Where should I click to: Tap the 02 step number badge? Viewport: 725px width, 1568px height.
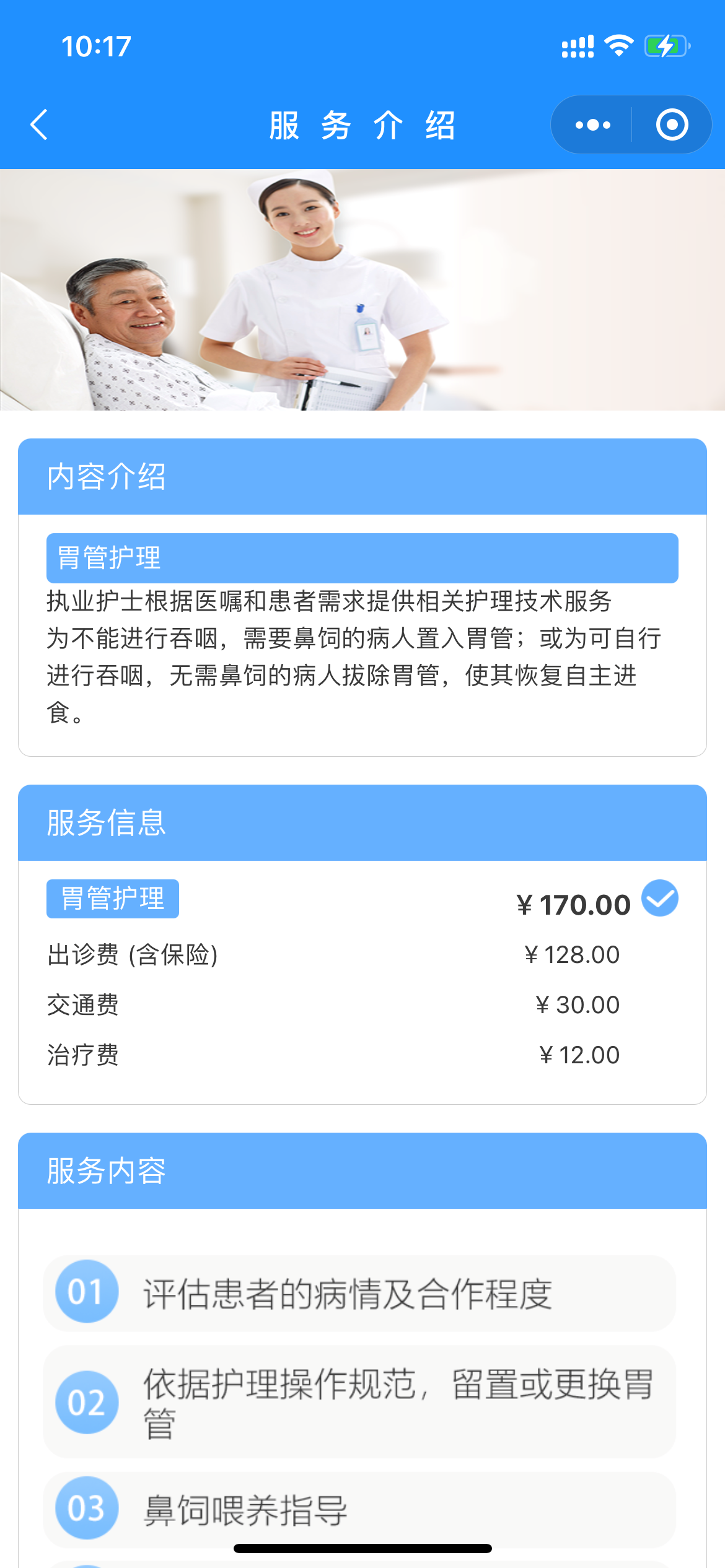(86, 1403)
